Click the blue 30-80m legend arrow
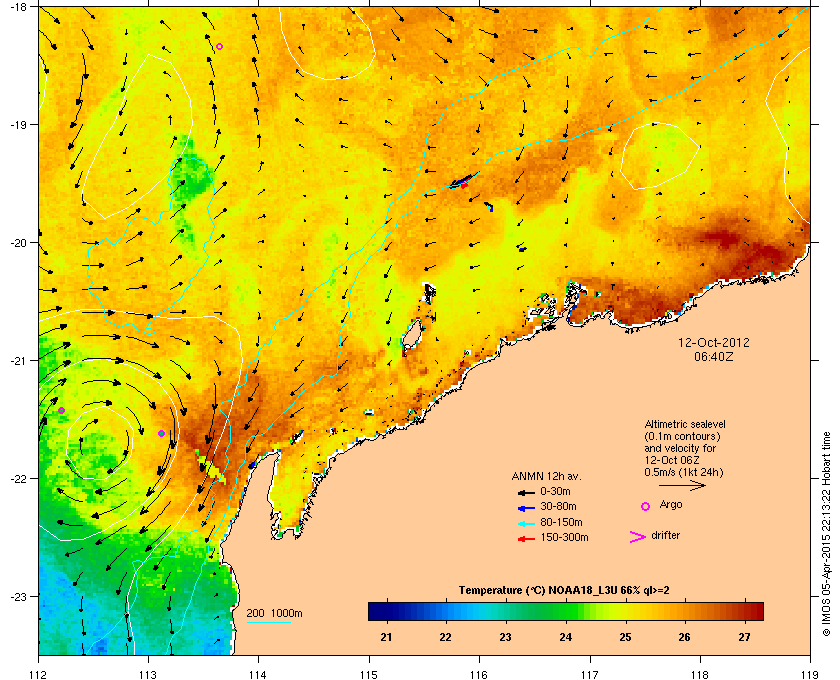The height and width of the screenshot is (680, 840). click(x=526, y=508)
